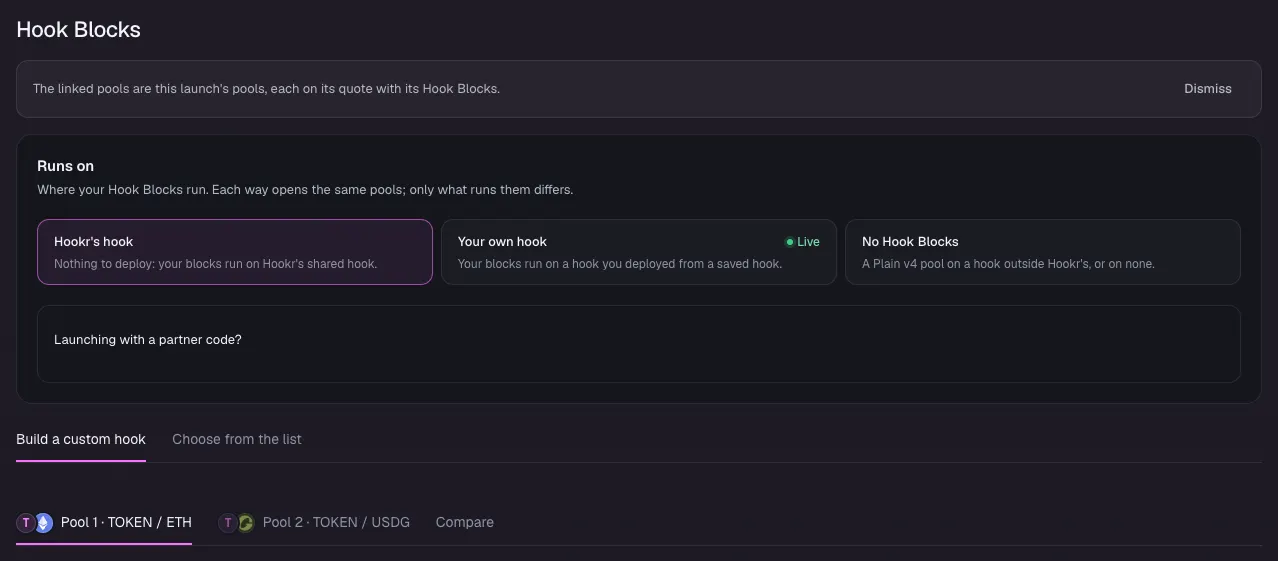Click the Runs on section heading
This screenshot has width=1278, height=561.
click(65, 166)
